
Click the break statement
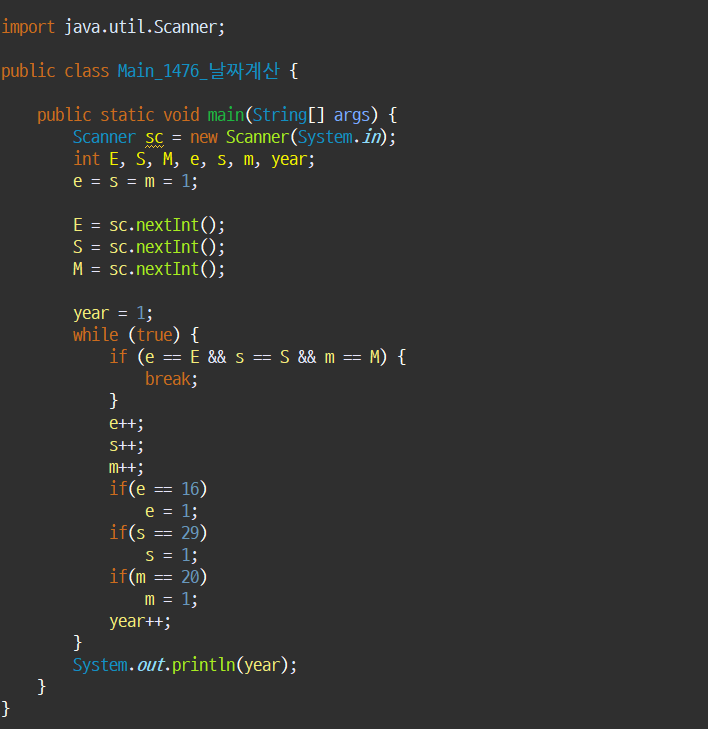(172, 379)
